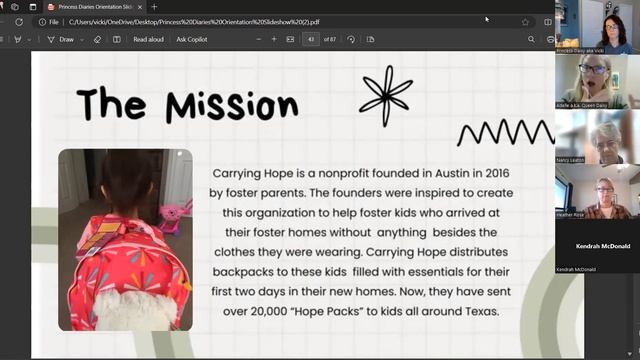Add this page to favorites star

pos(525,22)
